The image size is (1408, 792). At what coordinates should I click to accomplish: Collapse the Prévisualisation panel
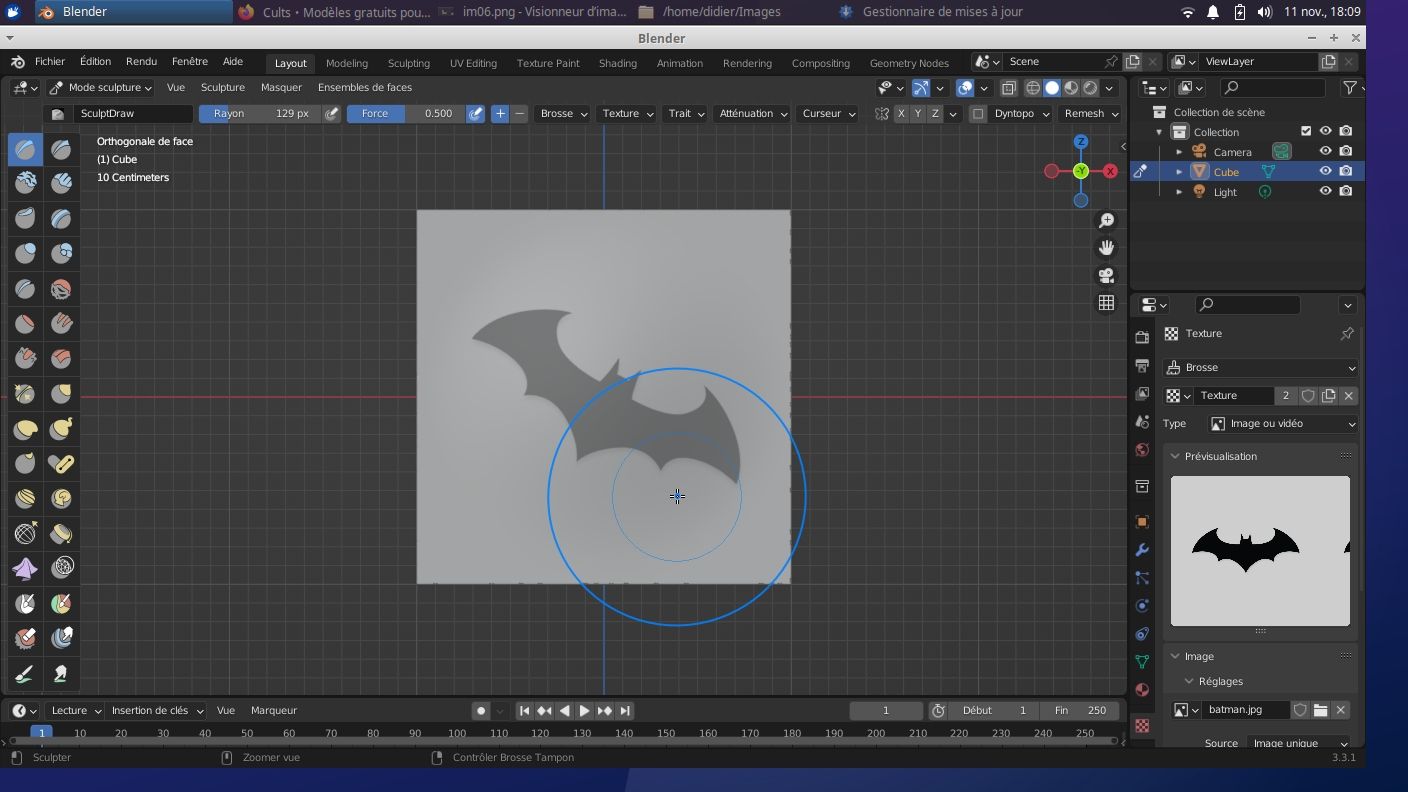click(x=1176, y=456)
